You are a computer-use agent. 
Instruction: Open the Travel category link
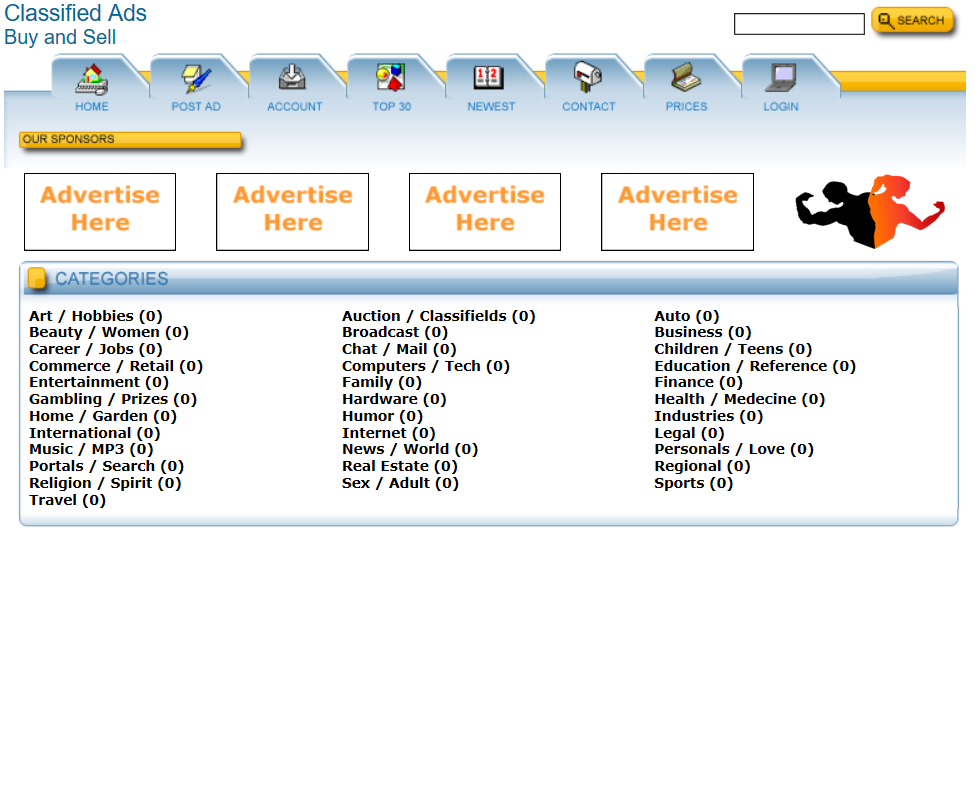[x=67, y=500]
